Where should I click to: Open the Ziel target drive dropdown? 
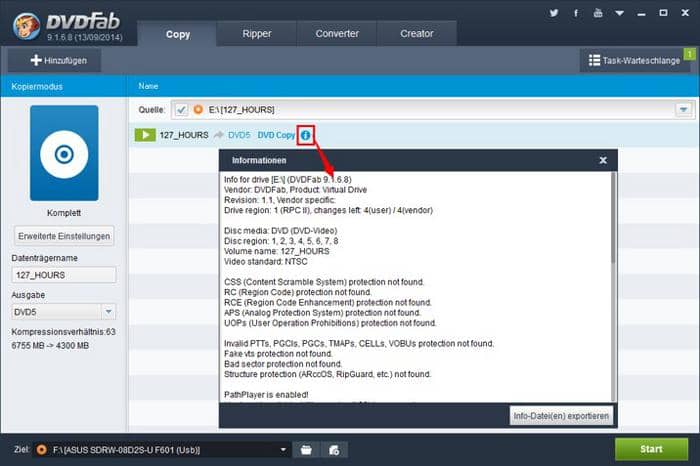[283, 449]
